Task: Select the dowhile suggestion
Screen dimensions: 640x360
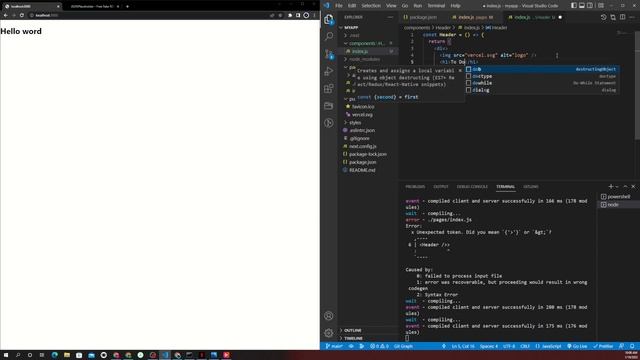Action: pos(542,83)
